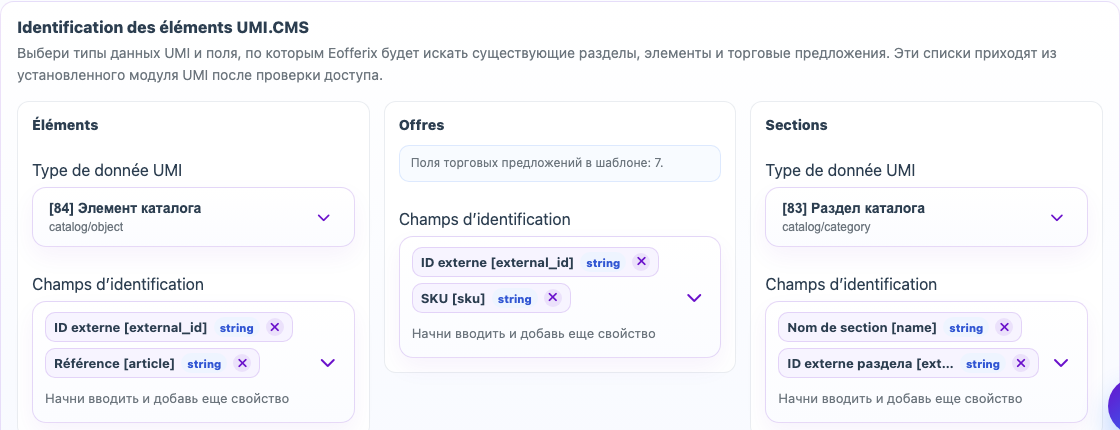Click the Éléments card heading

click(65, 125)
